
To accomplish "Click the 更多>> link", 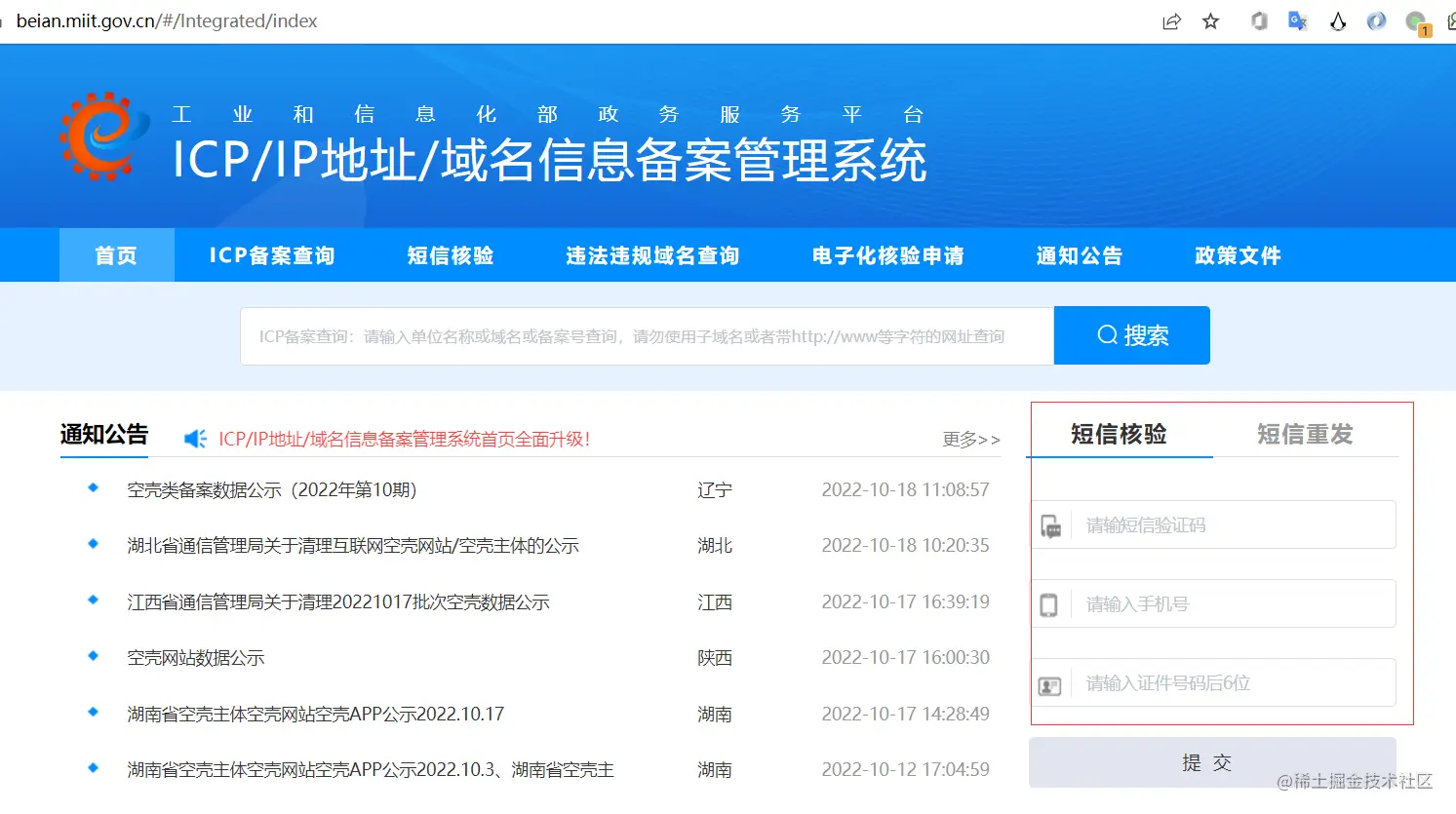I will [971, 440].
